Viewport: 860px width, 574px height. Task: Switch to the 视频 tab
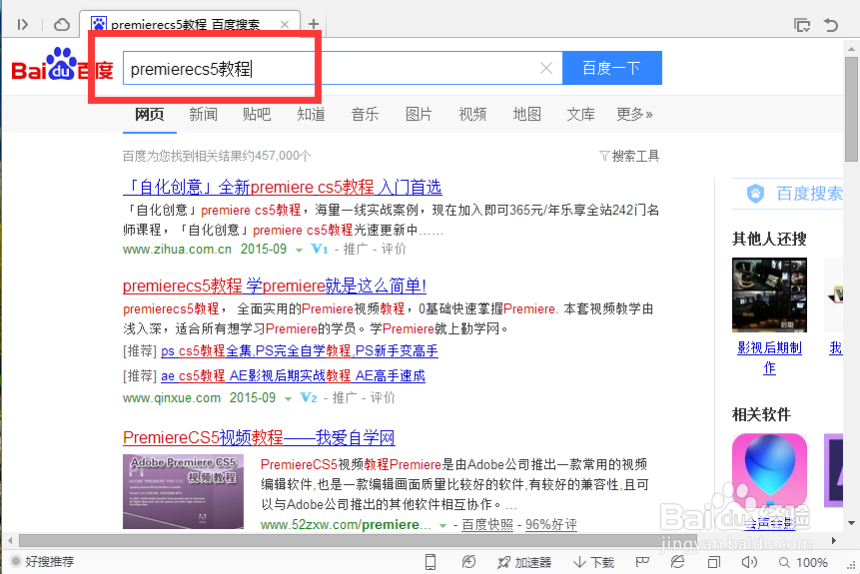(473, 114)
